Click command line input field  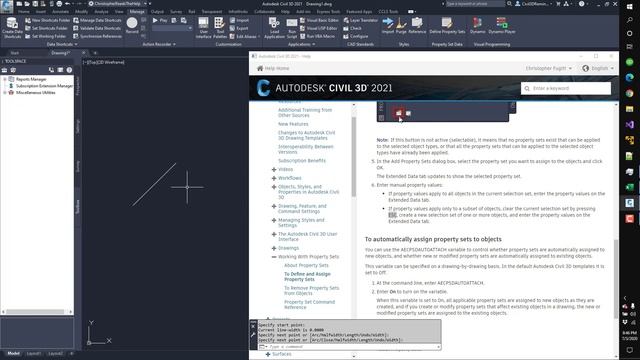(x=353, y=347)
